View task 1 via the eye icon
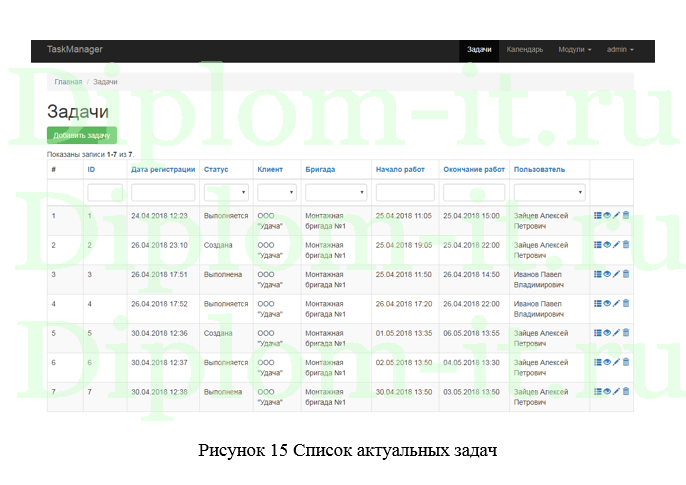Image resolution: width=686 pixels, height=485 pixels. pos(607,214)
